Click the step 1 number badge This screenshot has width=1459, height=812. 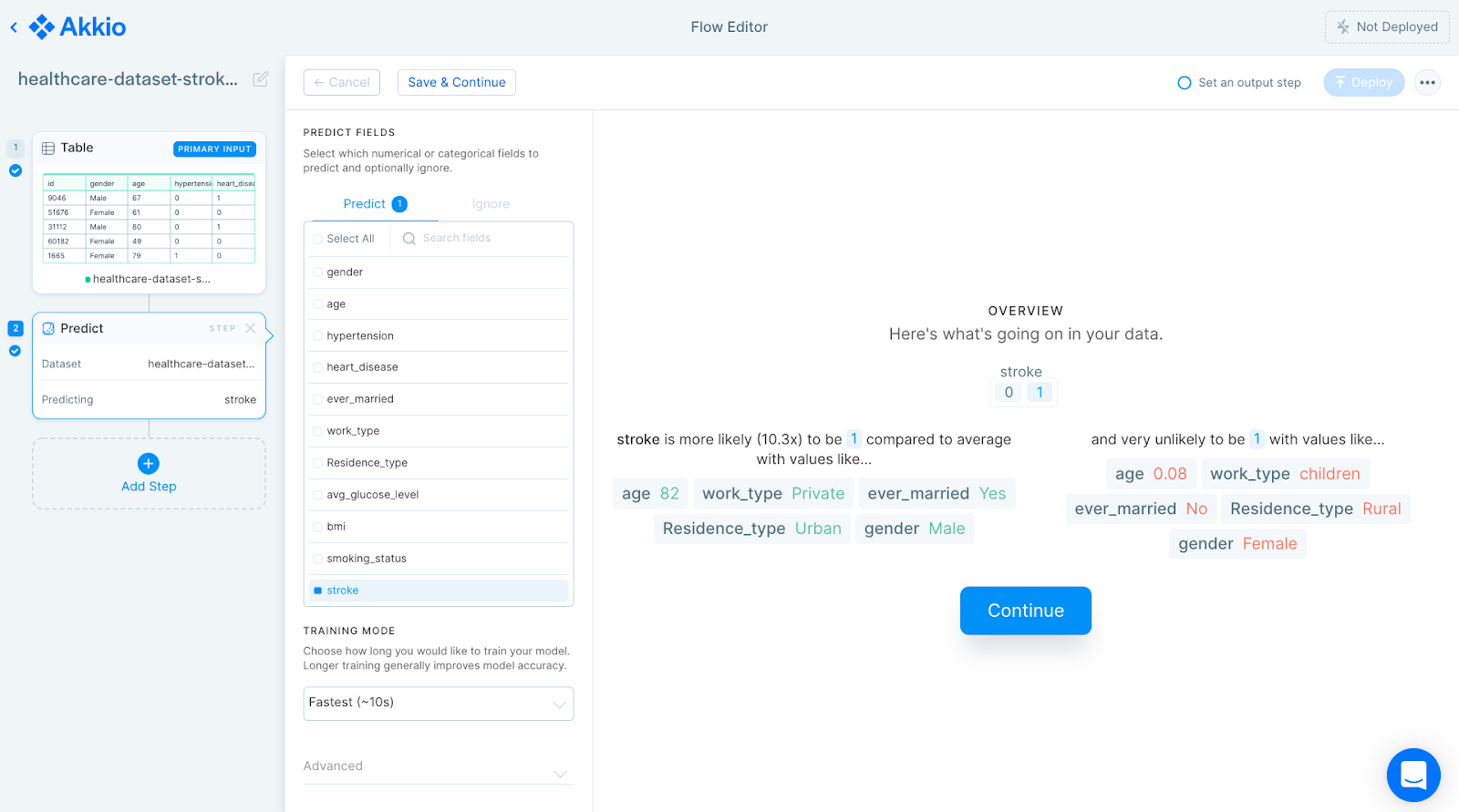tap(16, 148)
